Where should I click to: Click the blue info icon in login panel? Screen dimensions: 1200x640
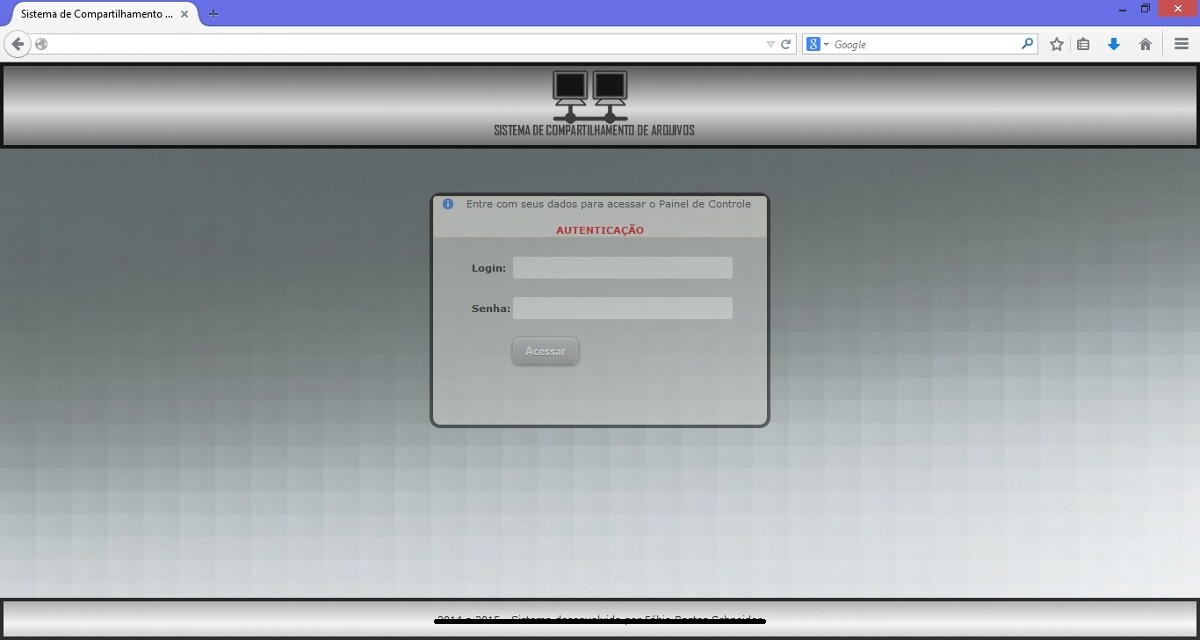pyautogui.click(x=448, y=204)
